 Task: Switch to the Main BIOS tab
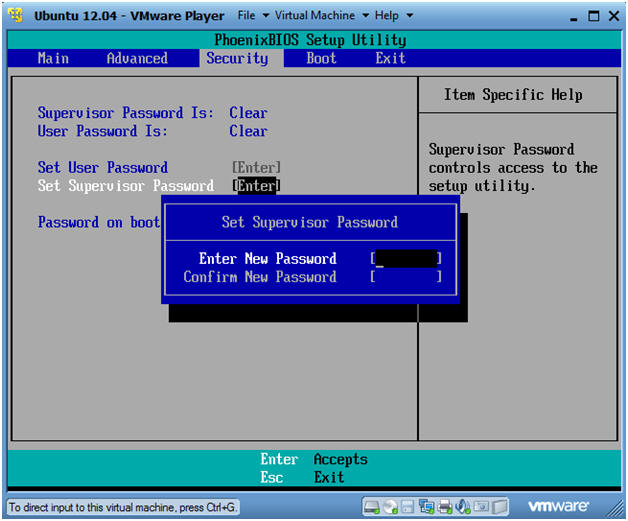click(x=53, y=58)
